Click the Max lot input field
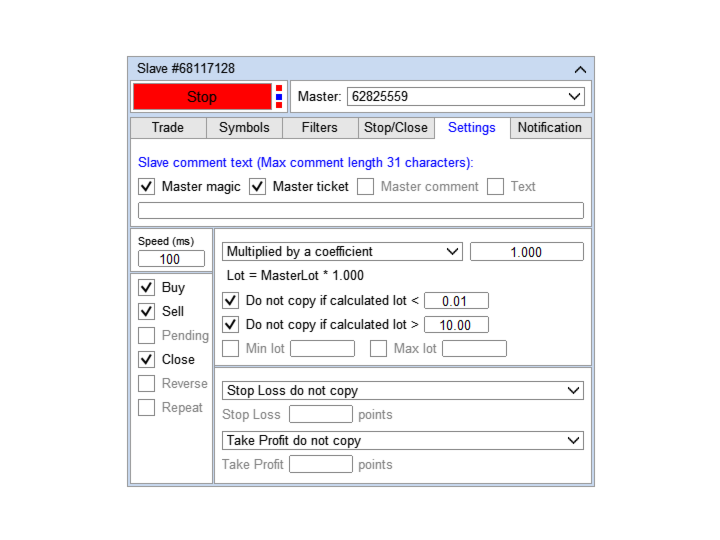The height and width of the screenshot is (540, 720). (474, 349)
